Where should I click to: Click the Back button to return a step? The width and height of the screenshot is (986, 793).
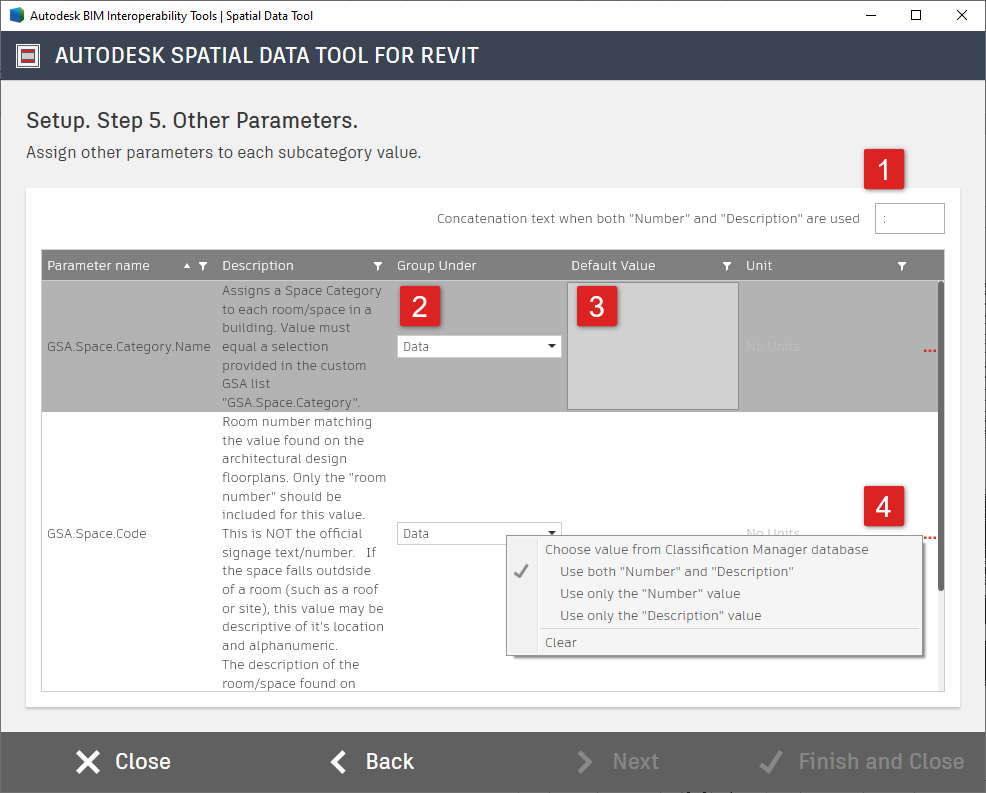(x=370, y=761)
